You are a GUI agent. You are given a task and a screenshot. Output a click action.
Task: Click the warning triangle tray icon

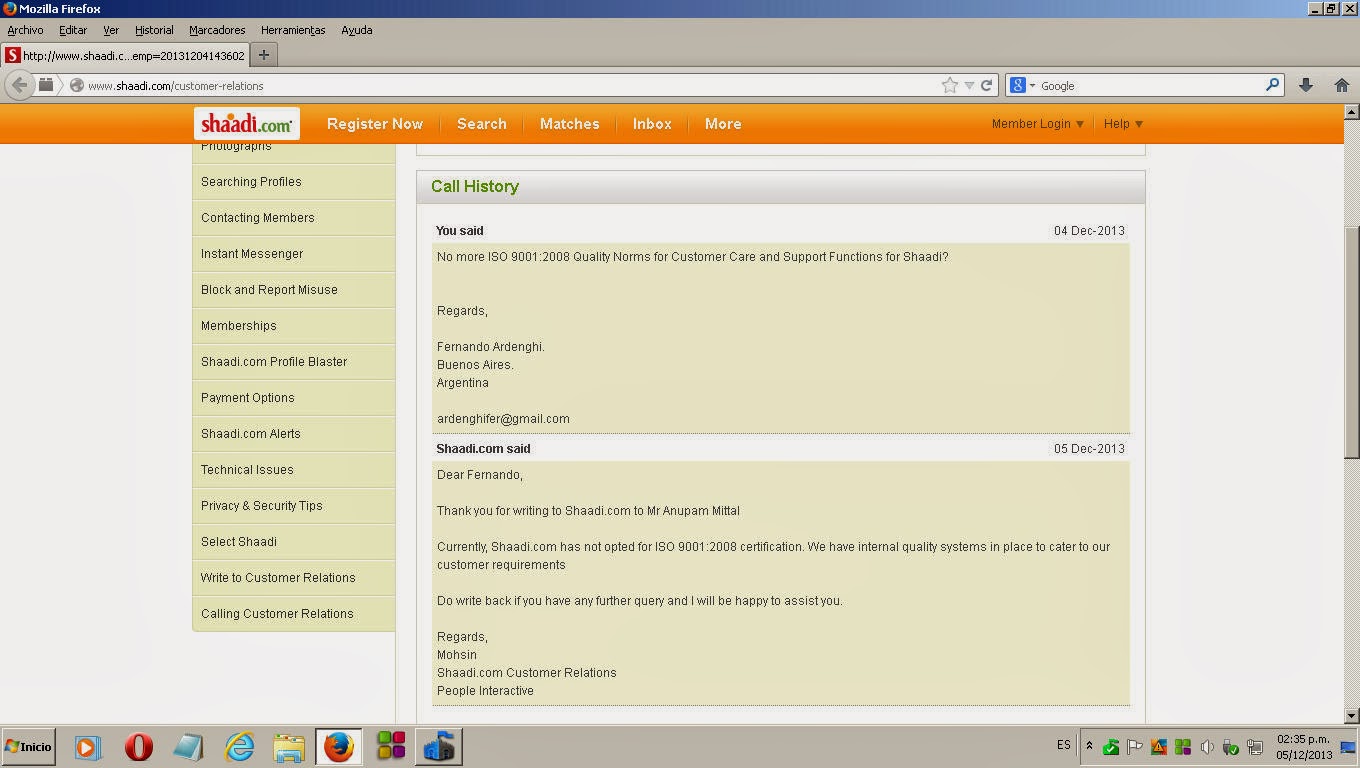tap(1159, 747)
